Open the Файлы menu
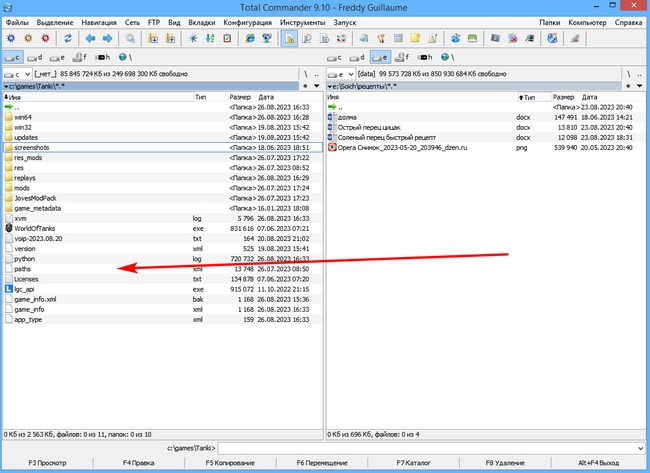Screen dimensions: 650x473 pos(17,22)
